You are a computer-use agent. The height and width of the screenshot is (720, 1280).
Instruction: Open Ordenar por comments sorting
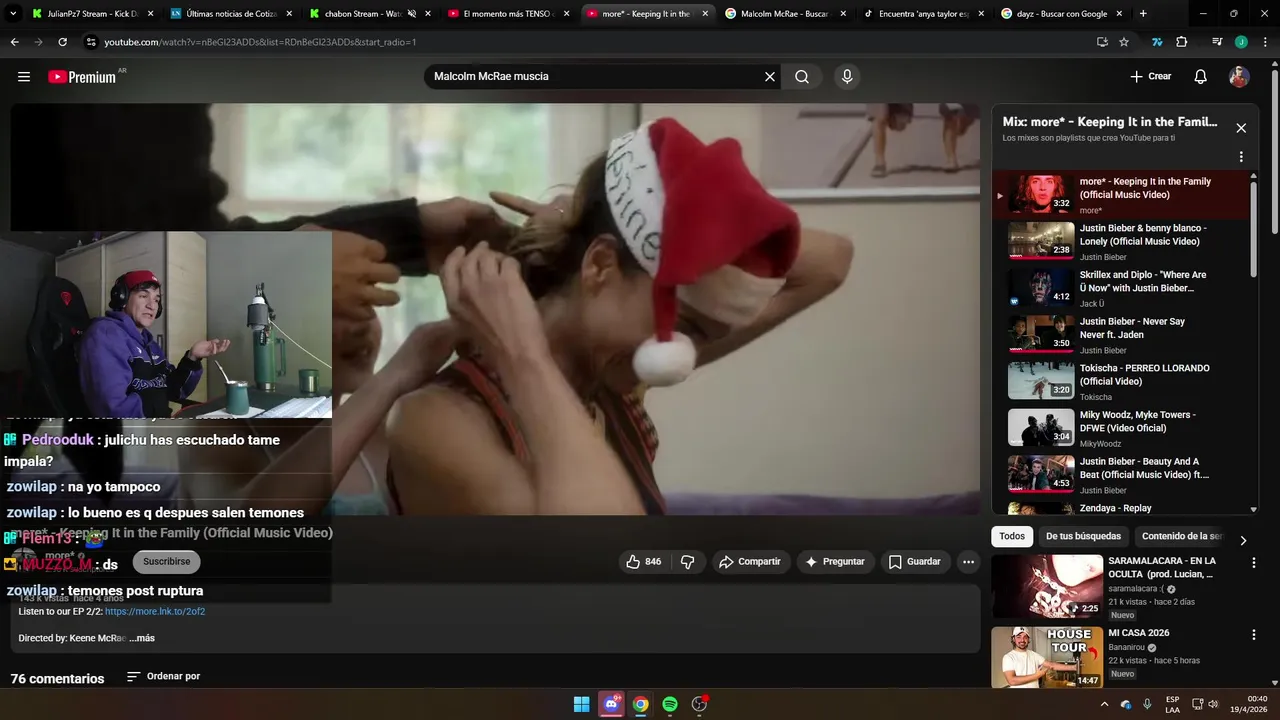click(164, 677)
